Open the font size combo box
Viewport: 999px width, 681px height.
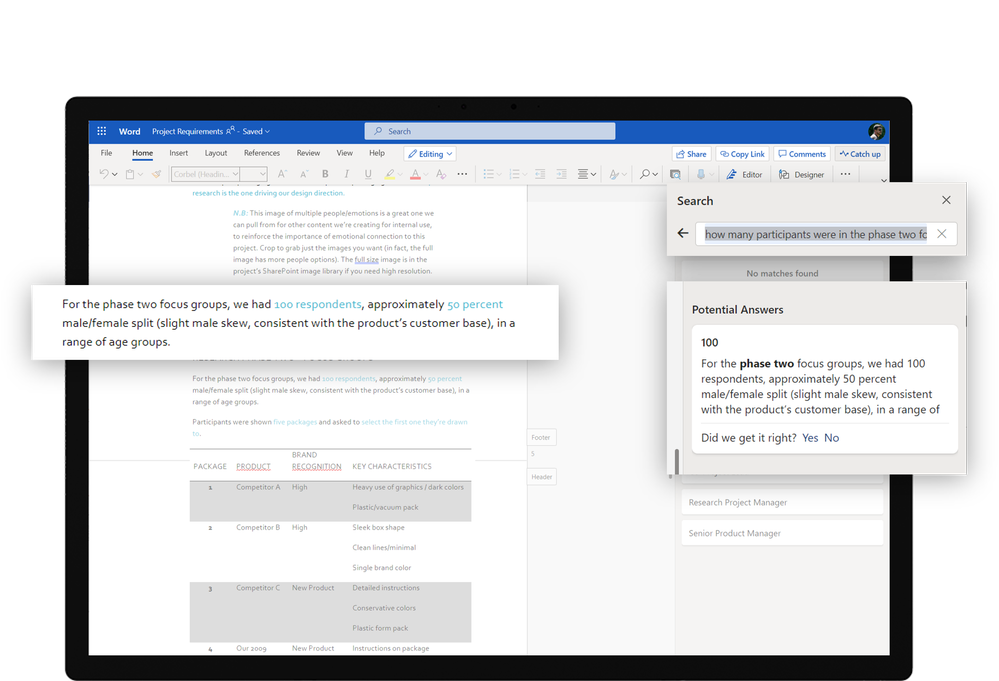coord(254,174)
